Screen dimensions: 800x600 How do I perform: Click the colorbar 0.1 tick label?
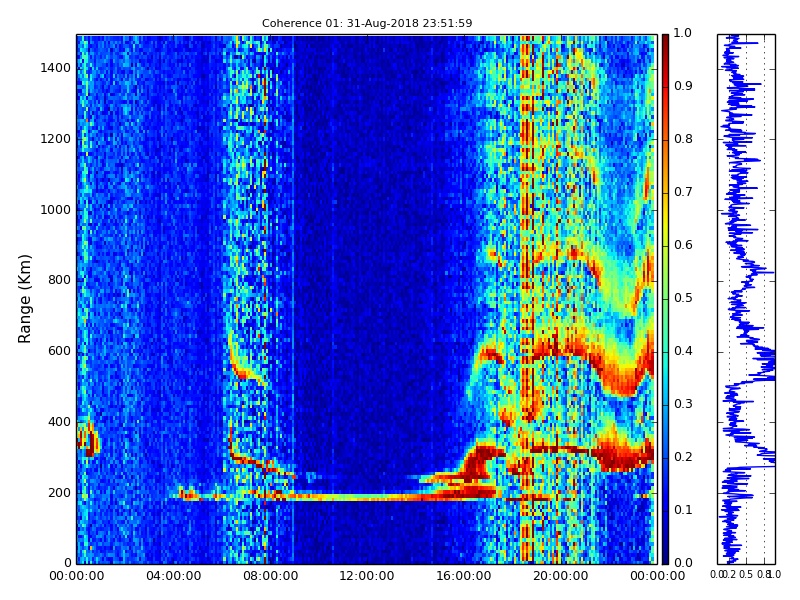point(683,510)
